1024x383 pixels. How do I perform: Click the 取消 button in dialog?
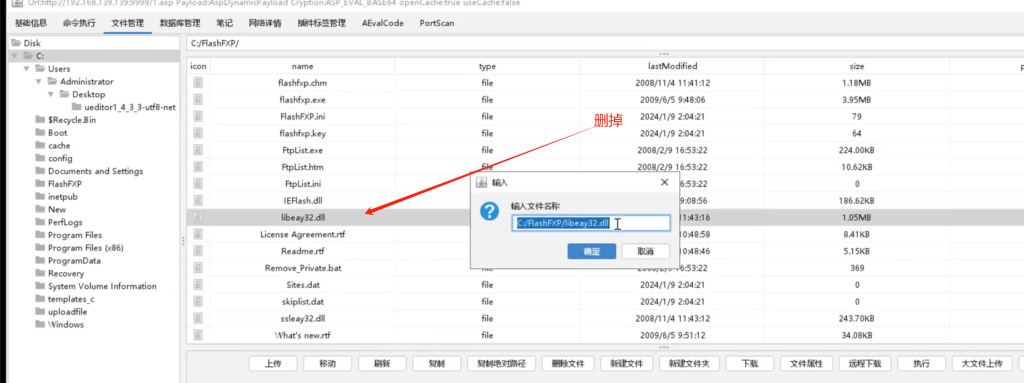coord(645,252)
